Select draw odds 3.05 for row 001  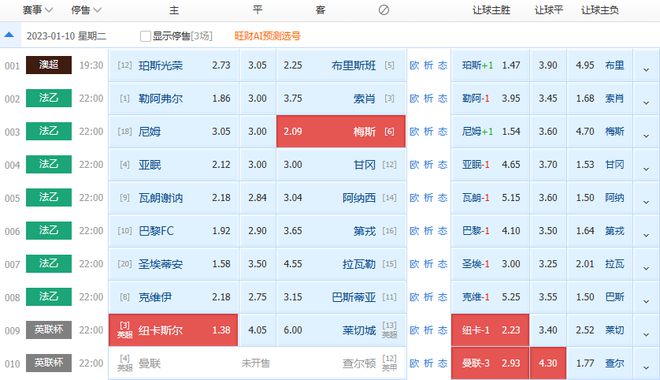click(257, 65)
